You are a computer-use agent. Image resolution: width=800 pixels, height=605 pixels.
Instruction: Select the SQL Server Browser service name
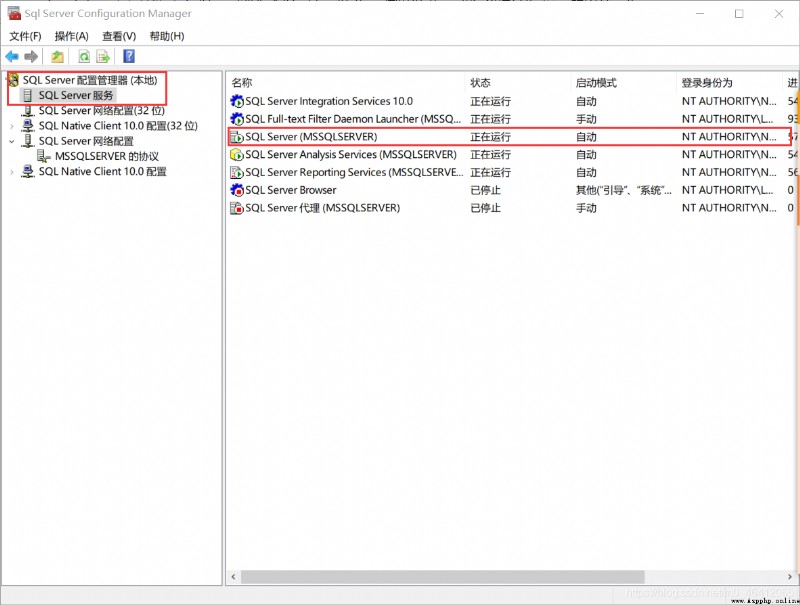291,190
